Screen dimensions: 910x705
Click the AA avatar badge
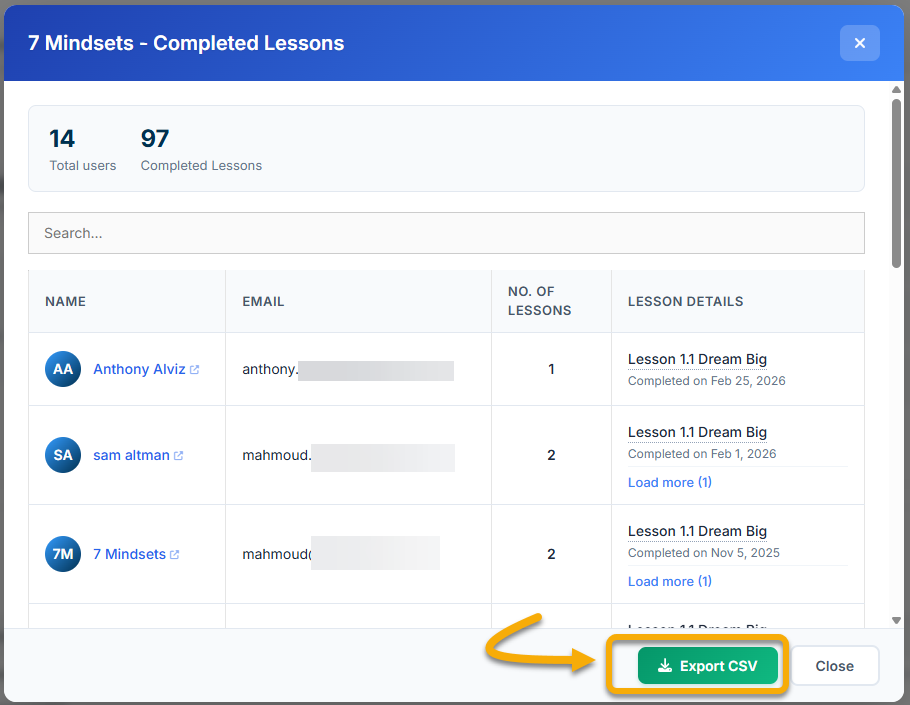[63, 369]
